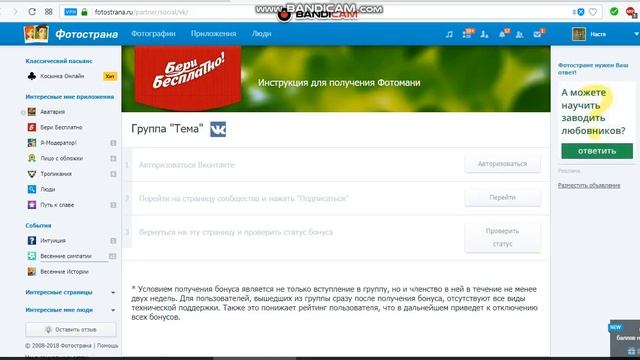Reload the page in browser
This screenshot has width=640, height=360.
point(32,12)
